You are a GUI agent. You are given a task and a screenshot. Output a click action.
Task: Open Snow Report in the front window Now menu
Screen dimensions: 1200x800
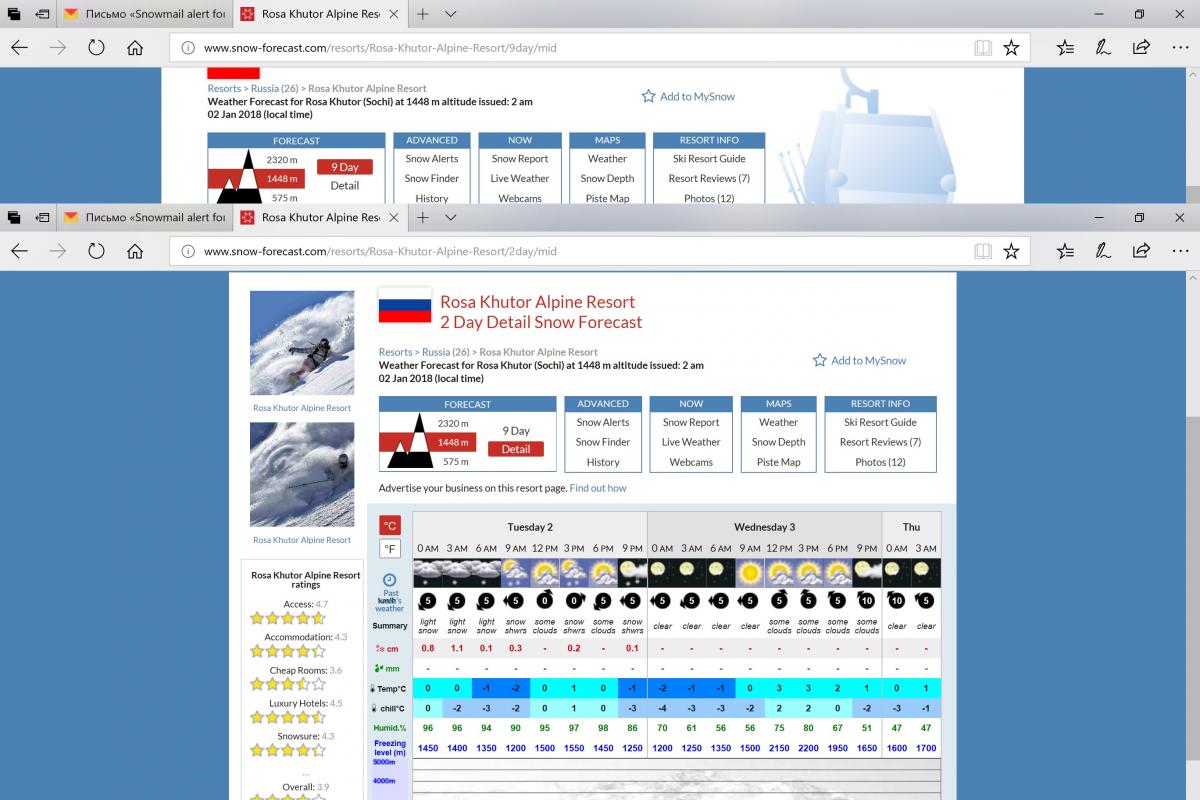pyautogui.click(x=691, y=422)
